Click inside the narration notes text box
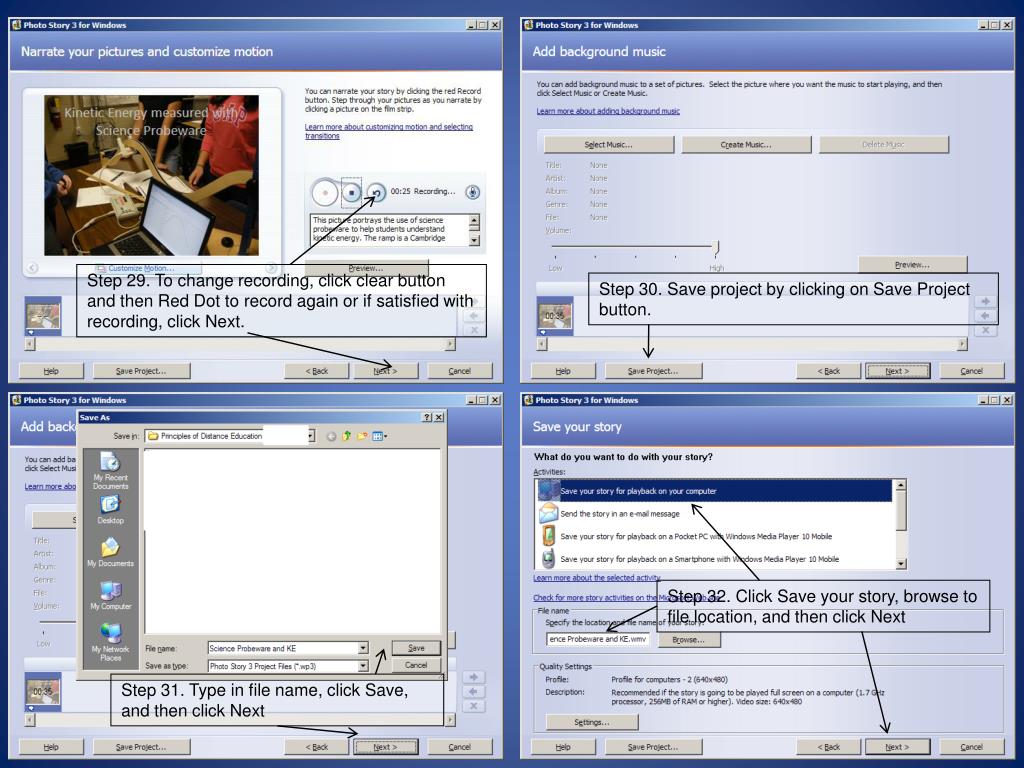Screen dimensions: 1024x768 pos(389,229)
